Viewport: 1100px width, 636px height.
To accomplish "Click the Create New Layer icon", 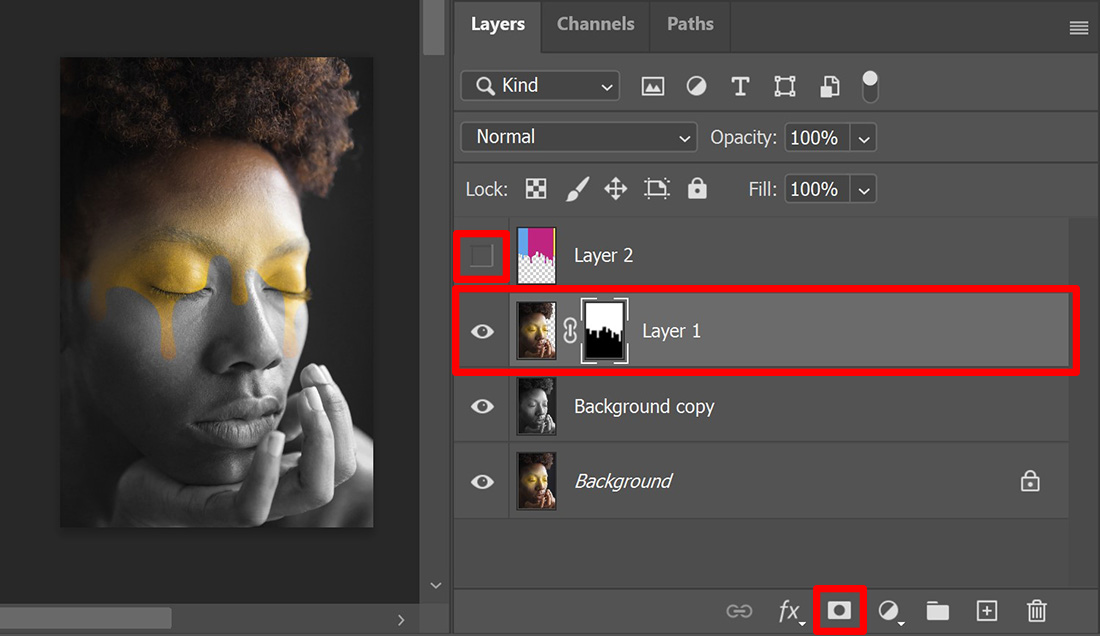I will pos(986,610).
